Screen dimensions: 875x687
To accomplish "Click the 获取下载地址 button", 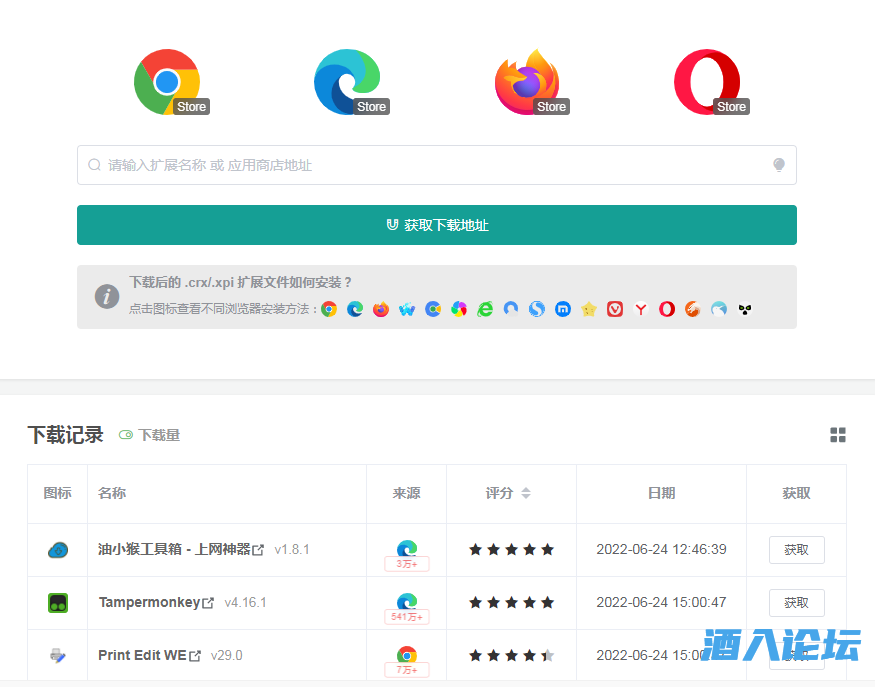I will (x=437, y=225).
